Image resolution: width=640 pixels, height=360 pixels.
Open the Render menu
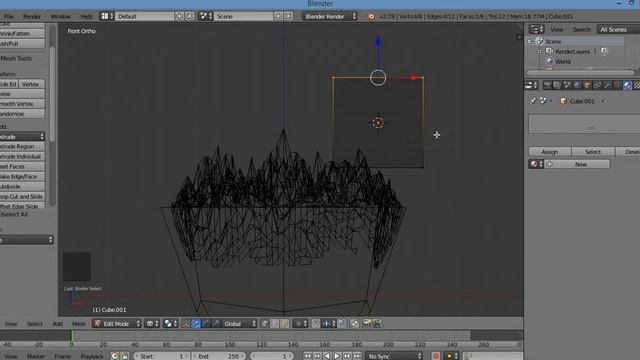[x=32, y=16]
